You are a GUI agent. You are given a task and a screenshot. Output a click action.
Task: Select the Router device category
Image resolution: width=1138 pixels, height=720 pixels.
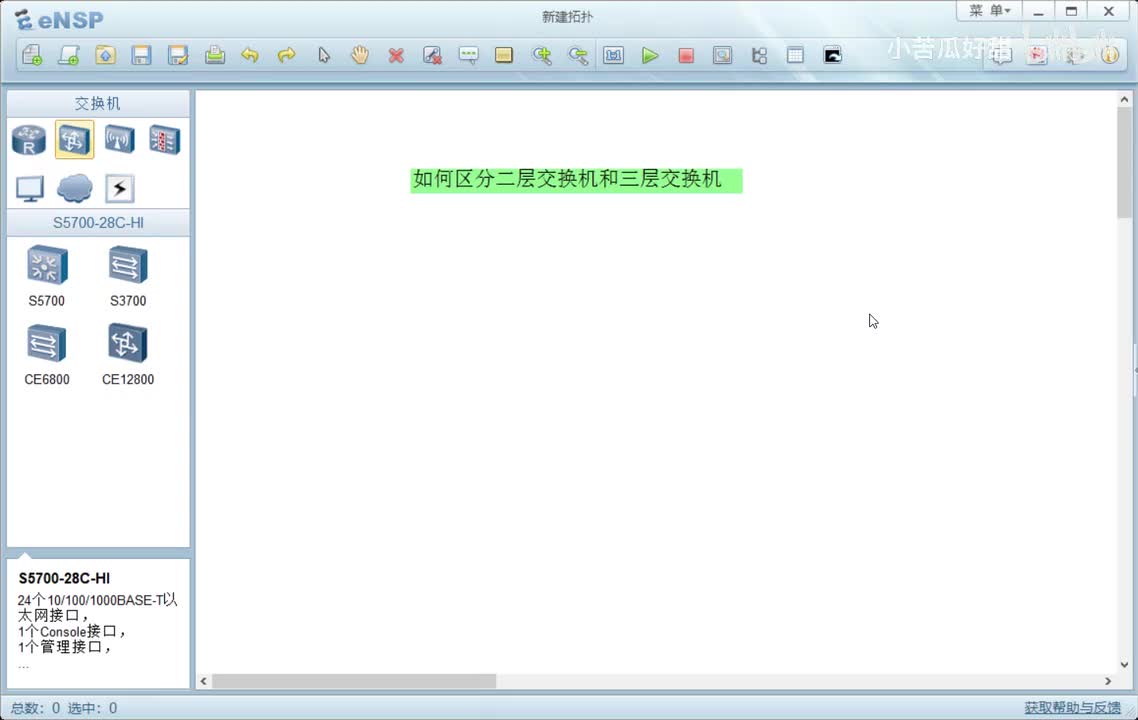[29, 140]
